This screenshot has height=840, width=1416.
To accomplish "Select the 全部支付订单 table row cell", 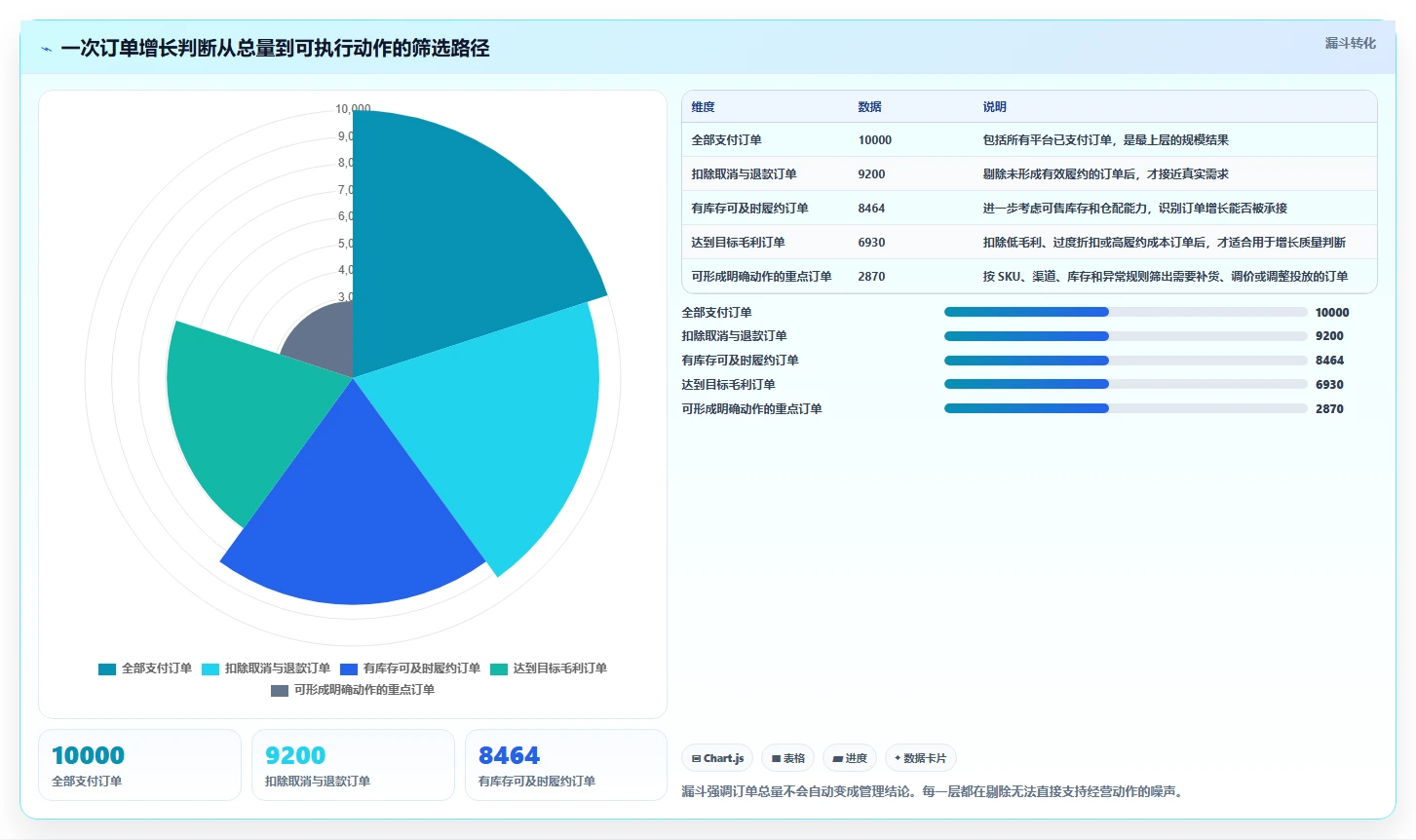I will 726,140.
